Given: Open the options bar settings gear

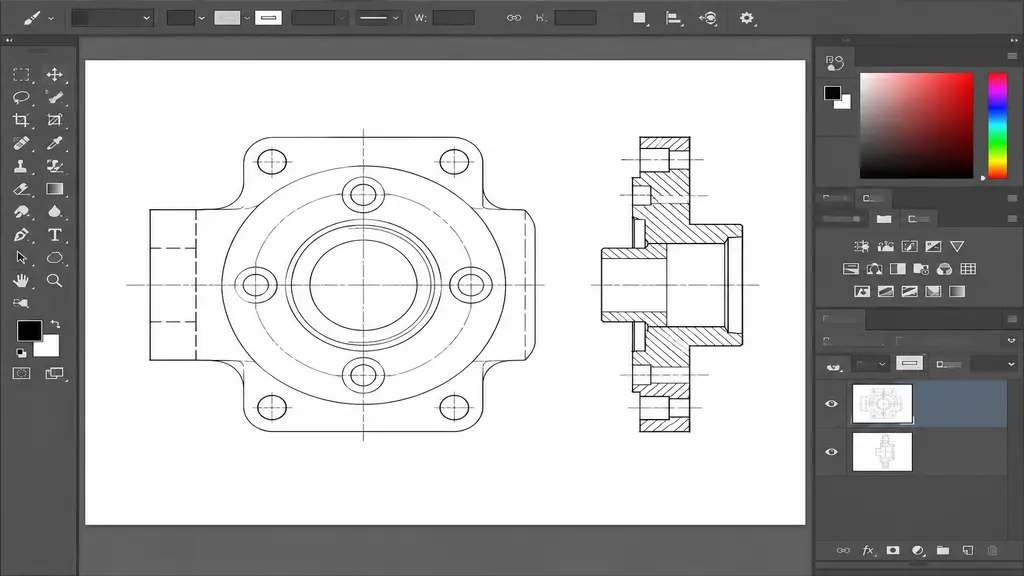Looking at the screenshot, I should (747, 18).
